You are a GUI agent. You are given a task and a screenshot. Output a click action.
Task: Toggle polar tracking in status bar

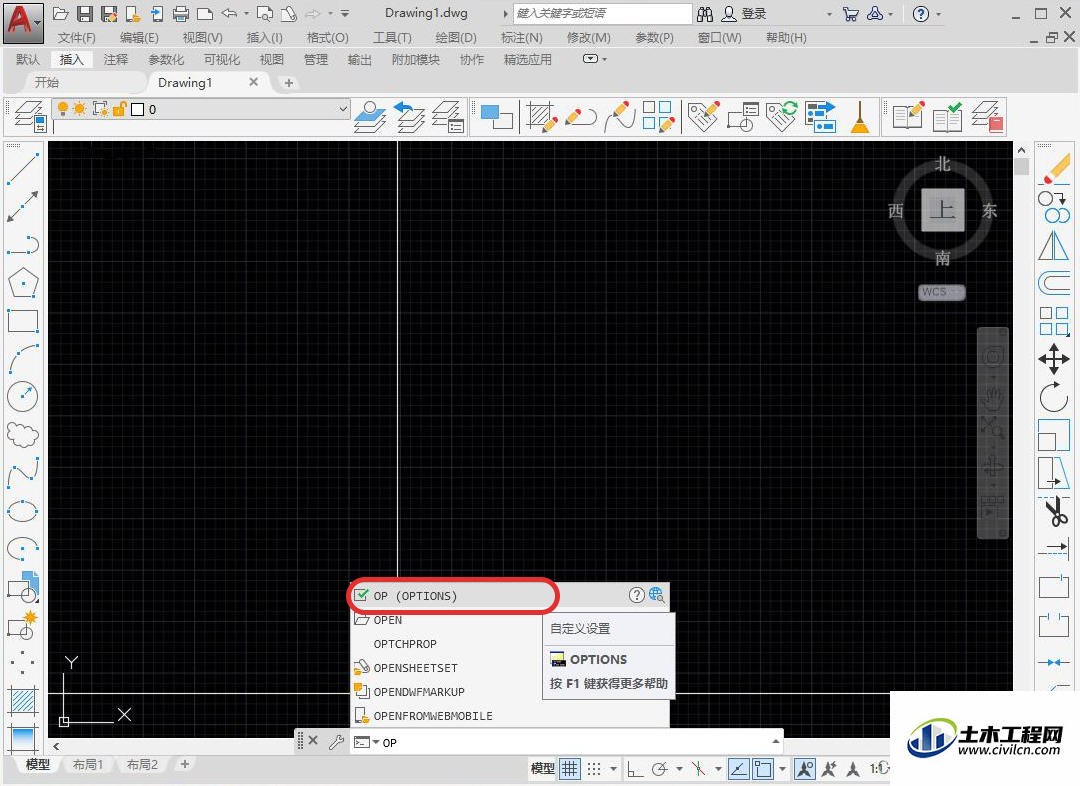(660, 768)
